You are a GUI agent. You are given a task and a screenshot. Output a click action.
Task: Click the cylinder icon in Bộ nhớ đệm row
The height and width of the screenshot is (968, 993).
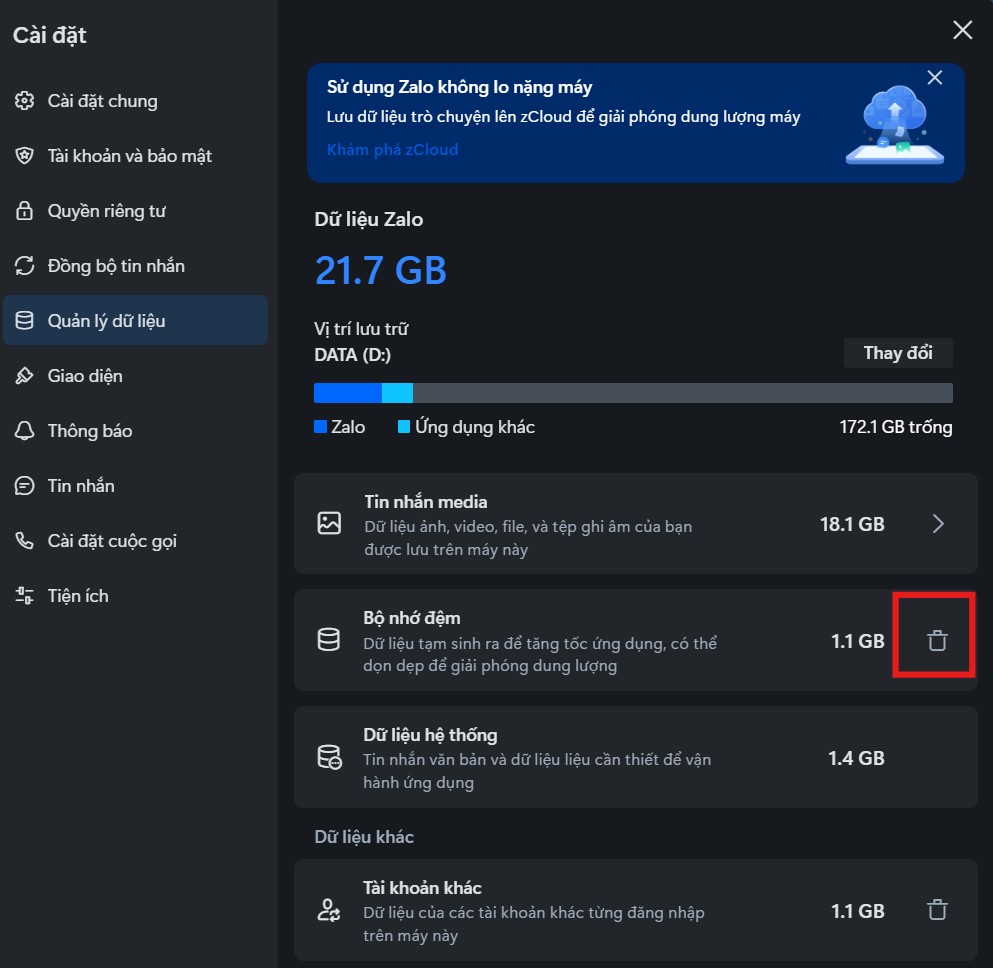point(328,639)
